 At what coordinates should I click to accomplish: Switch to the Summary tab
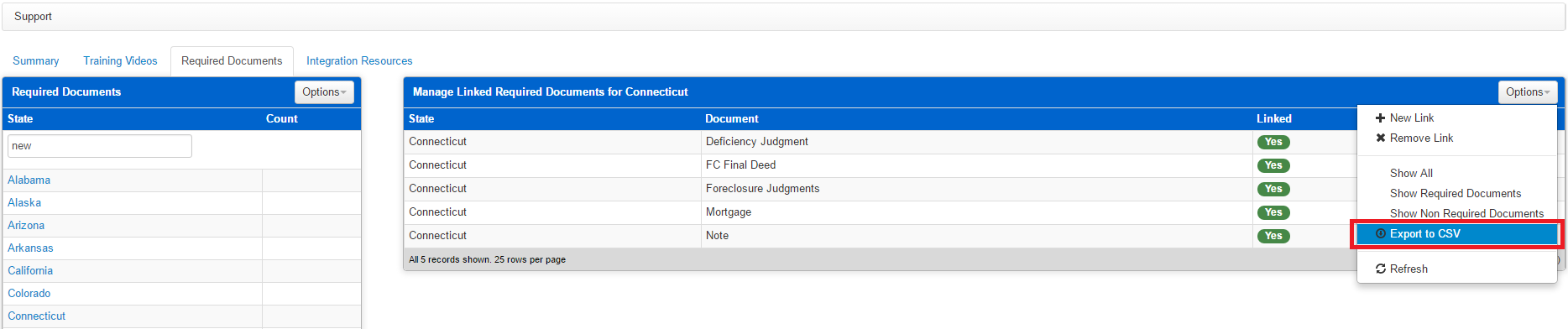[x=36, y=61]
